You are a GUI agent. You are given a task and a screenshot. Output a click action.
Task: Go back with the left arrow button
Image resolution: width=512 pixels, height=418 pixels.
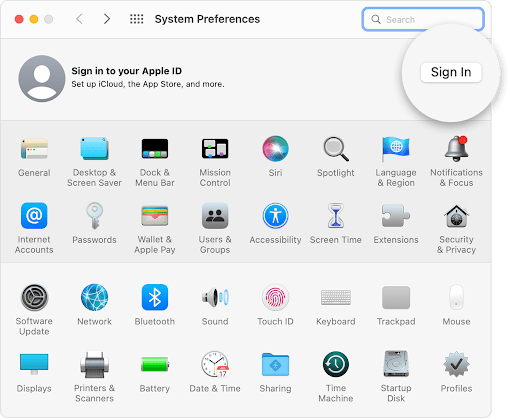(79, 19)
